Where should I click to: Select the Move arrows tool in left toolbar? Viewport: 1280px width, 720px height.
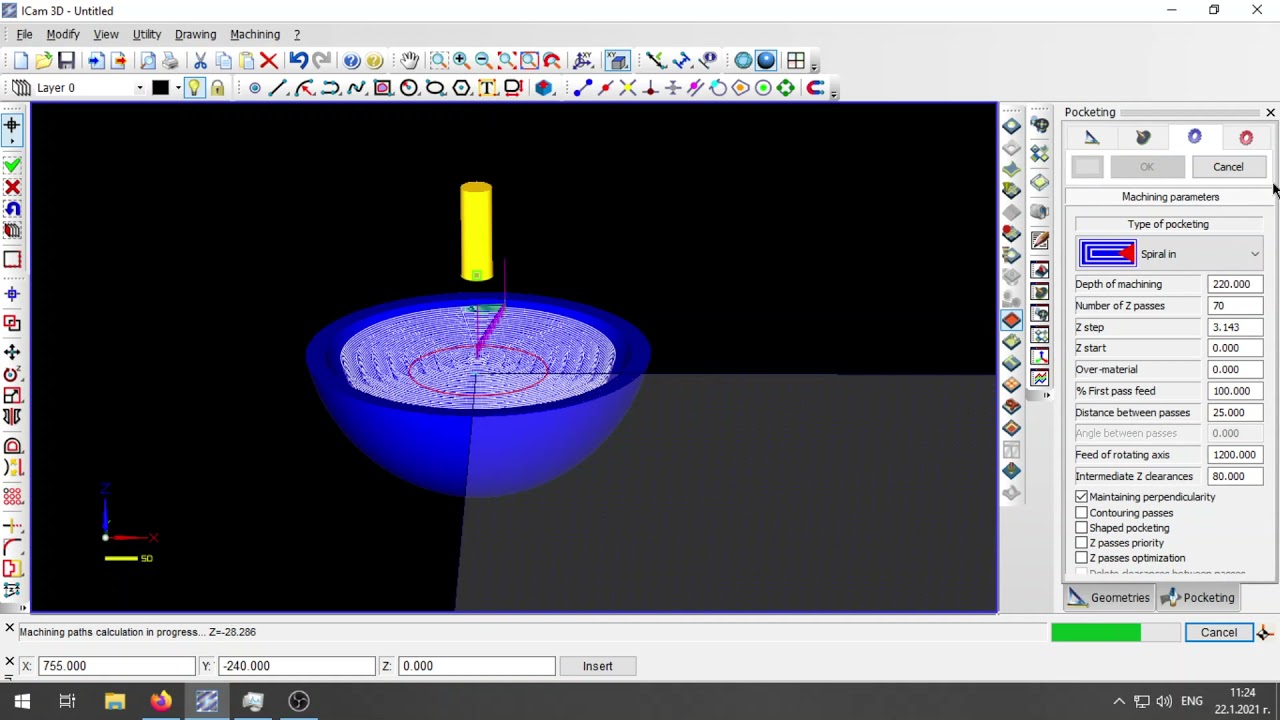(12, 352)
